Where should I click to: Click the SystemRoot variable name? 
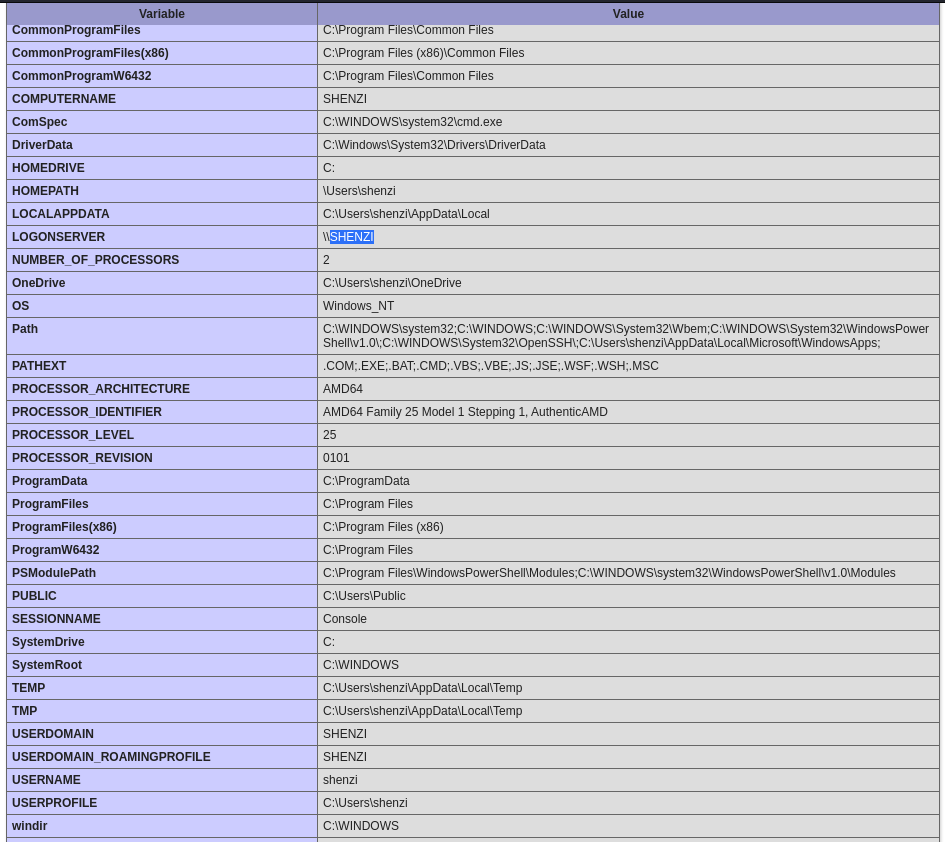pos(47,664)
